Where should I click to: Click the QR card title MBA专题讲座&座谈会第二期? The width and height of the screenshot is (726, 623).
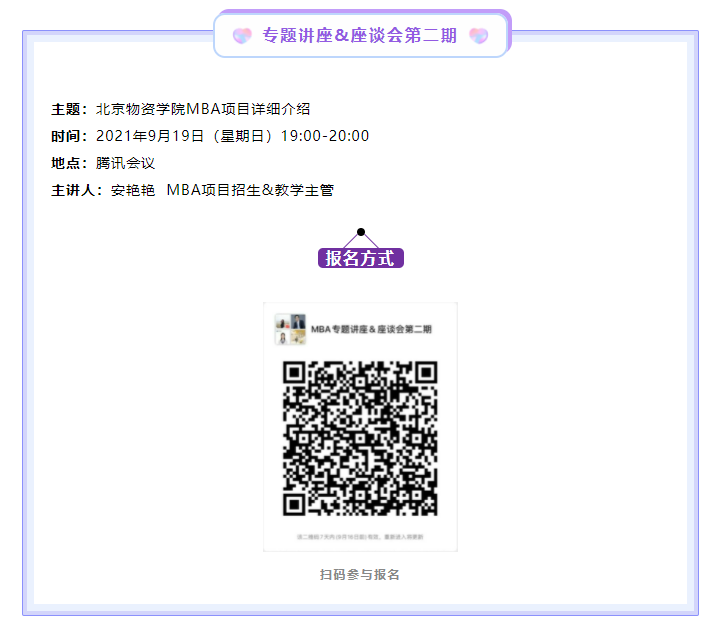pos(371,329)
